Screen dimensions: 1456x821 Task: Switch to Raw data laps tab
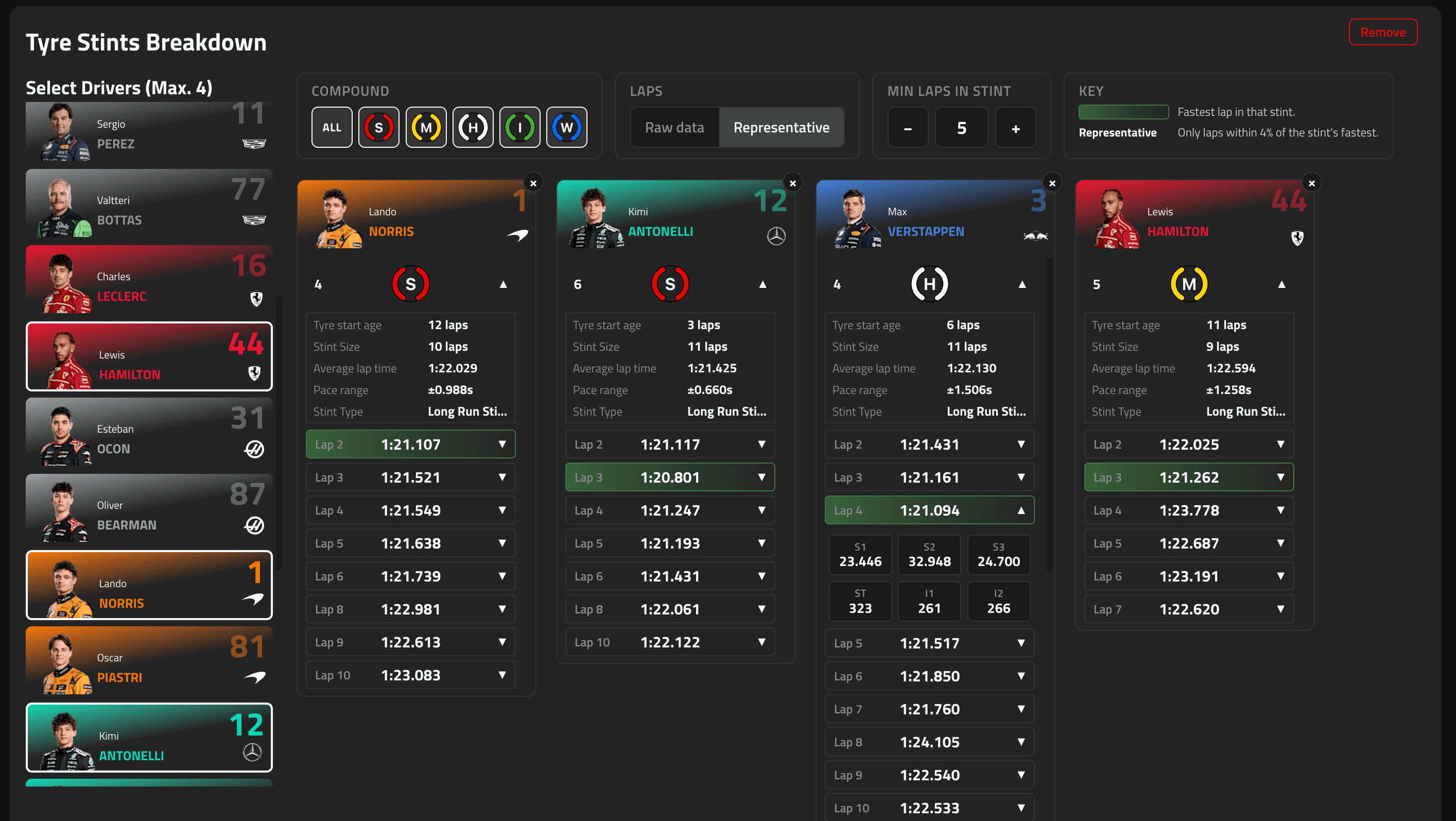[674, 128]
